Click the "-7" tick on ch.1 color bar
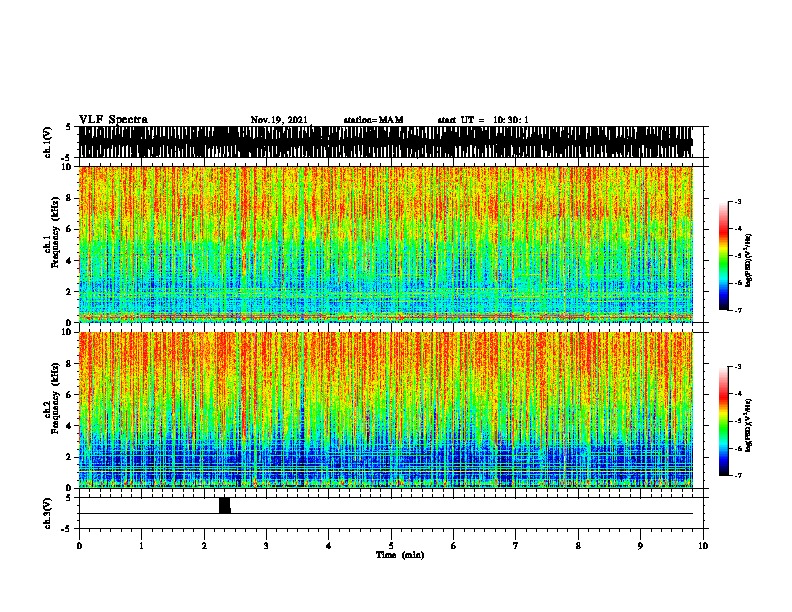 point(737,310)
